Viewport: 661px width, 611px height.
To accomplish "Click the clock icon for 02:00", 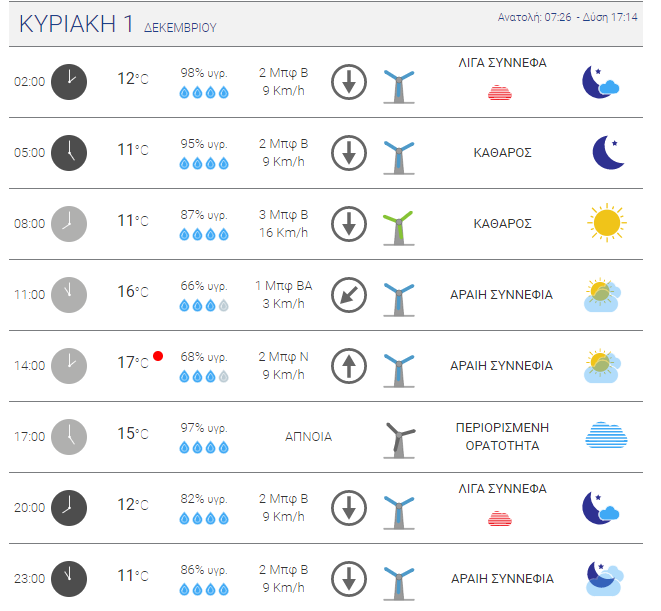I will click(x=69, y=82).
